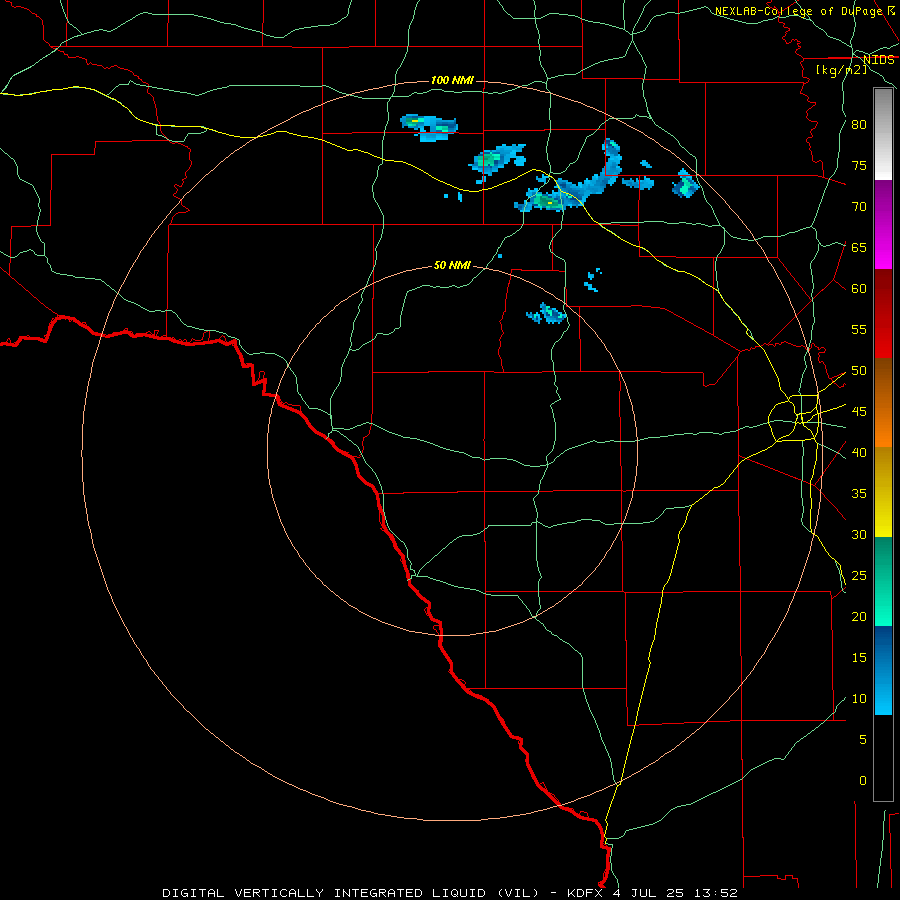
Task: Click the '[kg/m2]' units label
Action: point(841,70)
